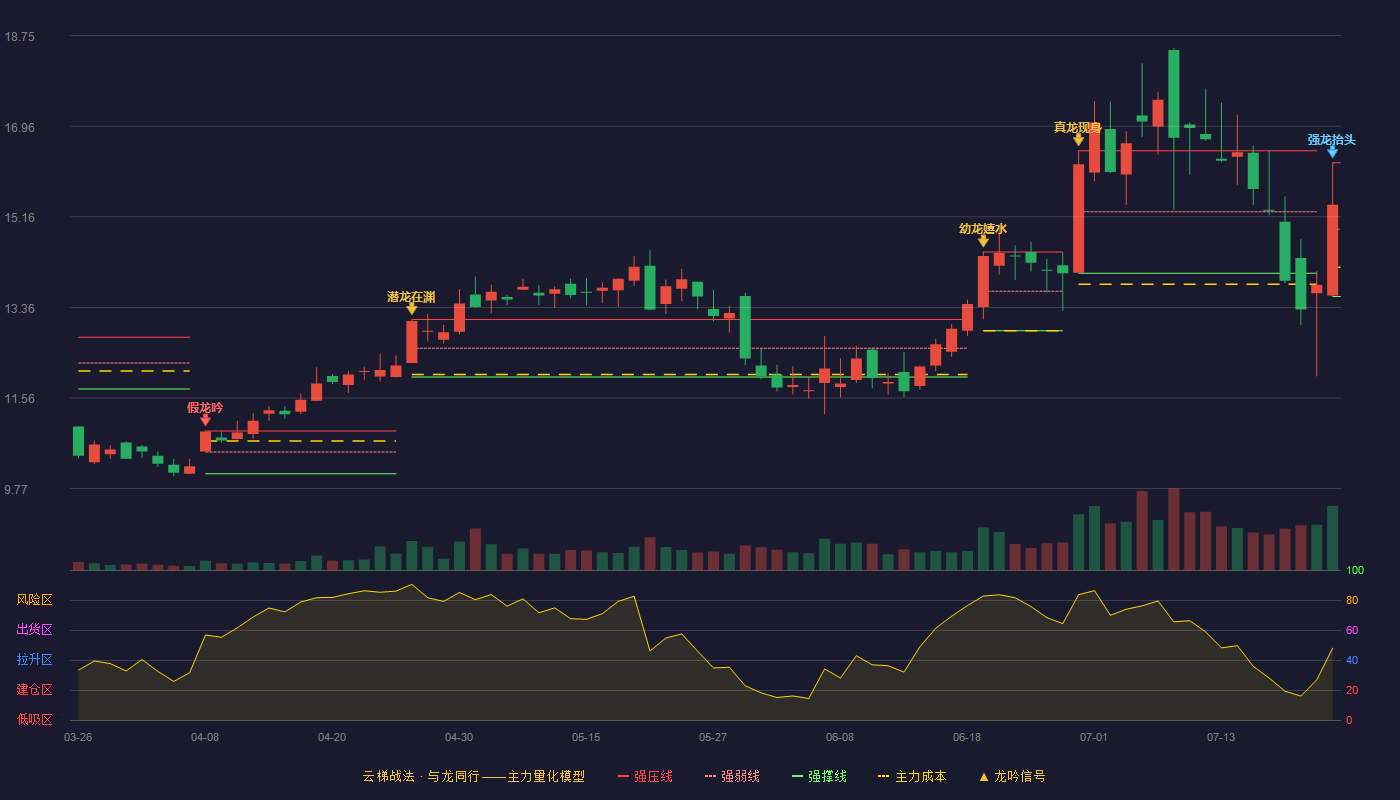Screen dimensions: 1400x800
Task: Toggle the 强压线 legend entry
Action: (645, 776)
